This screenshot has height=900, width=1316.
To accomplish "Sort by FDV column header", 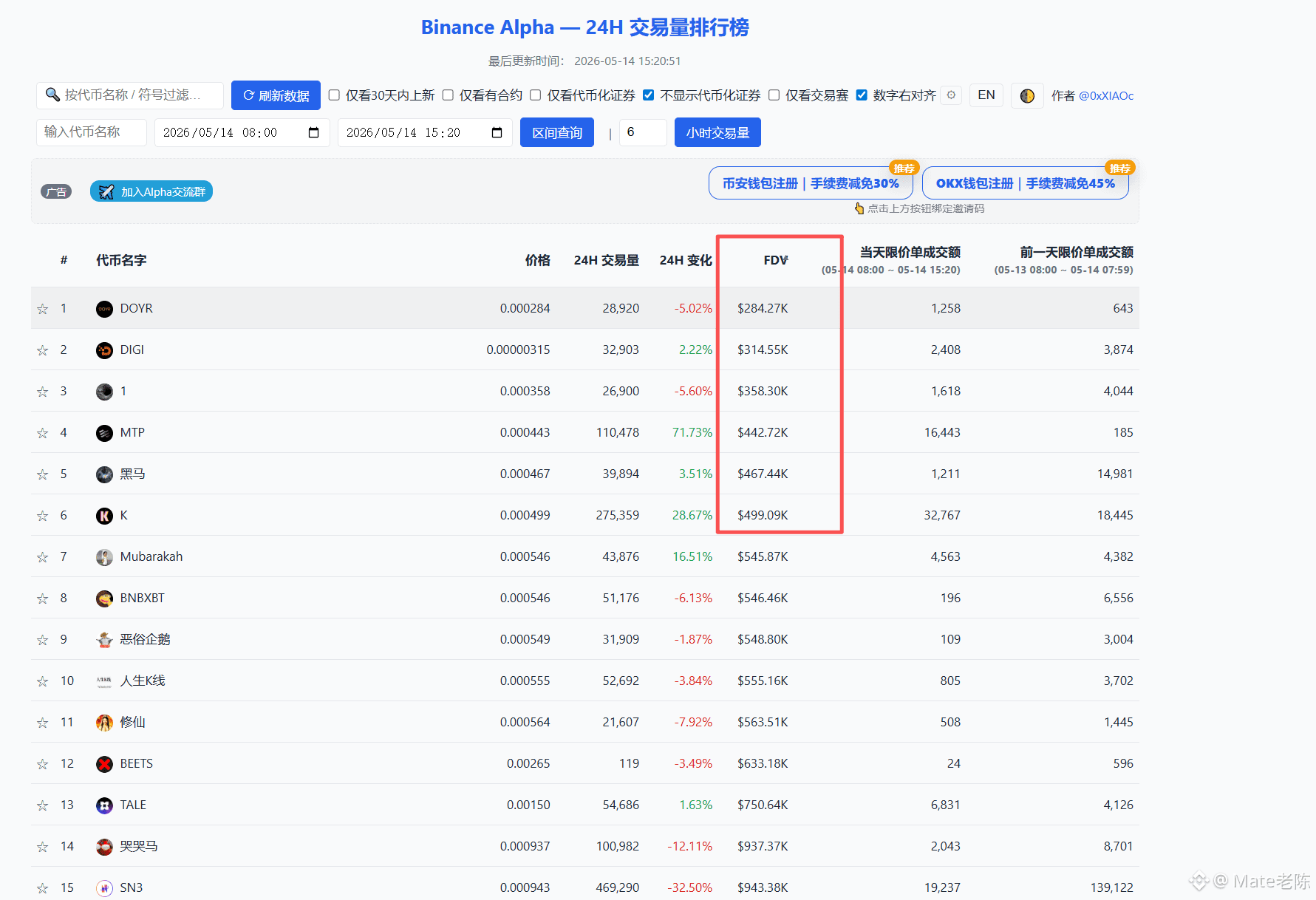I will (776, 260).
